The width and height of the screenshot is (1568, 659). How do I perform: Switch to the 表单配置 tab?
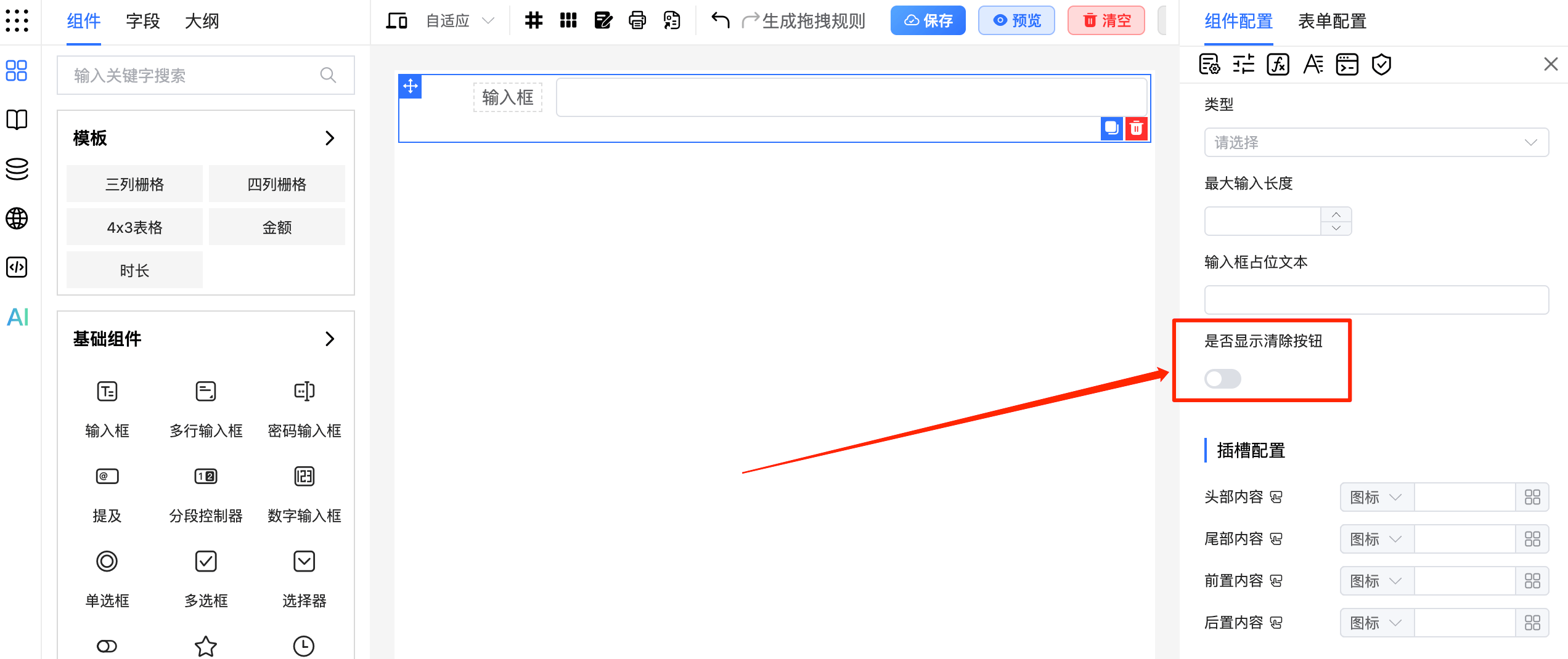[x=1332, y=21]
